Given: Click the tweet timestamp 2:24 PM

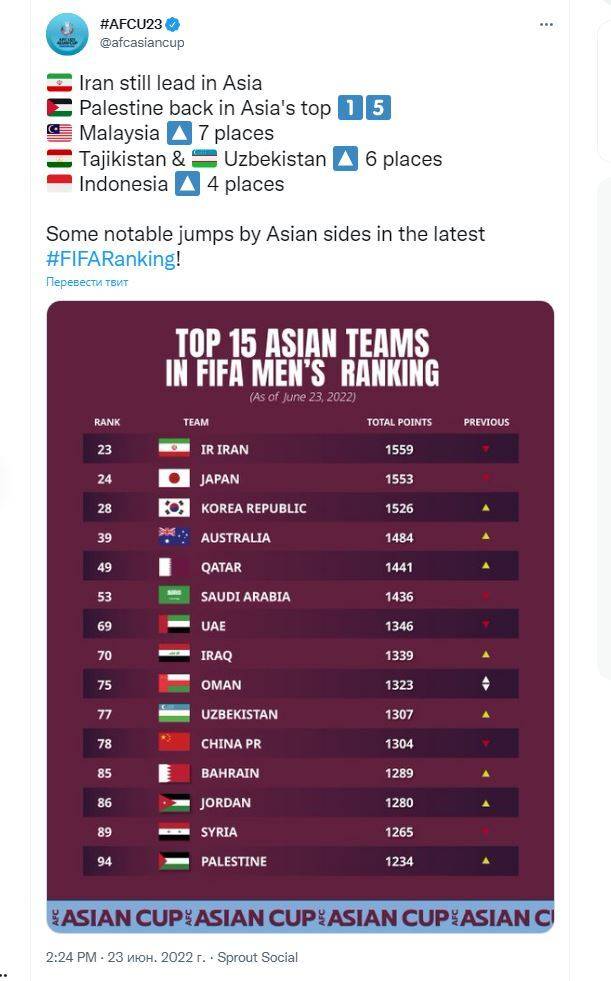Looking at the screenshot, I should 72,957.
